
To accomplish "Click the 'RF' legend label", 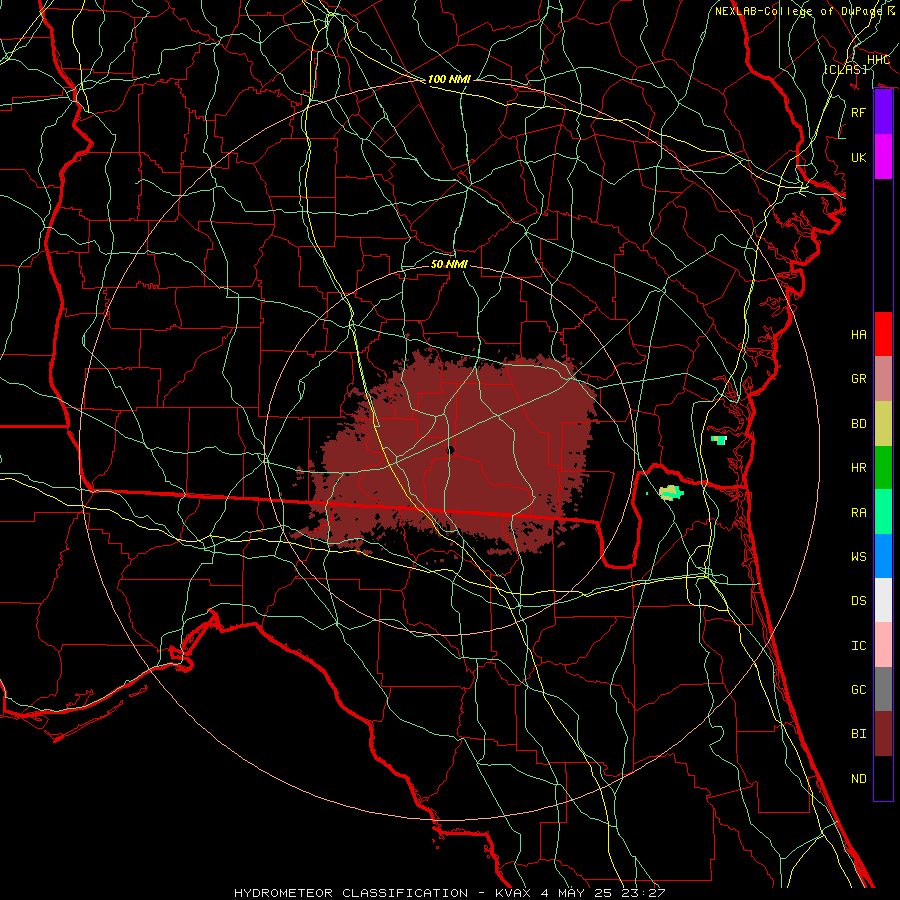I will [859, 112].
